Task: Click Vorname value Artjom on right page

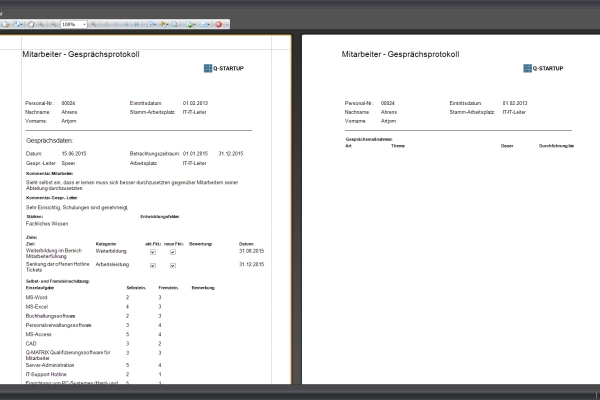Action: (388, 121)
